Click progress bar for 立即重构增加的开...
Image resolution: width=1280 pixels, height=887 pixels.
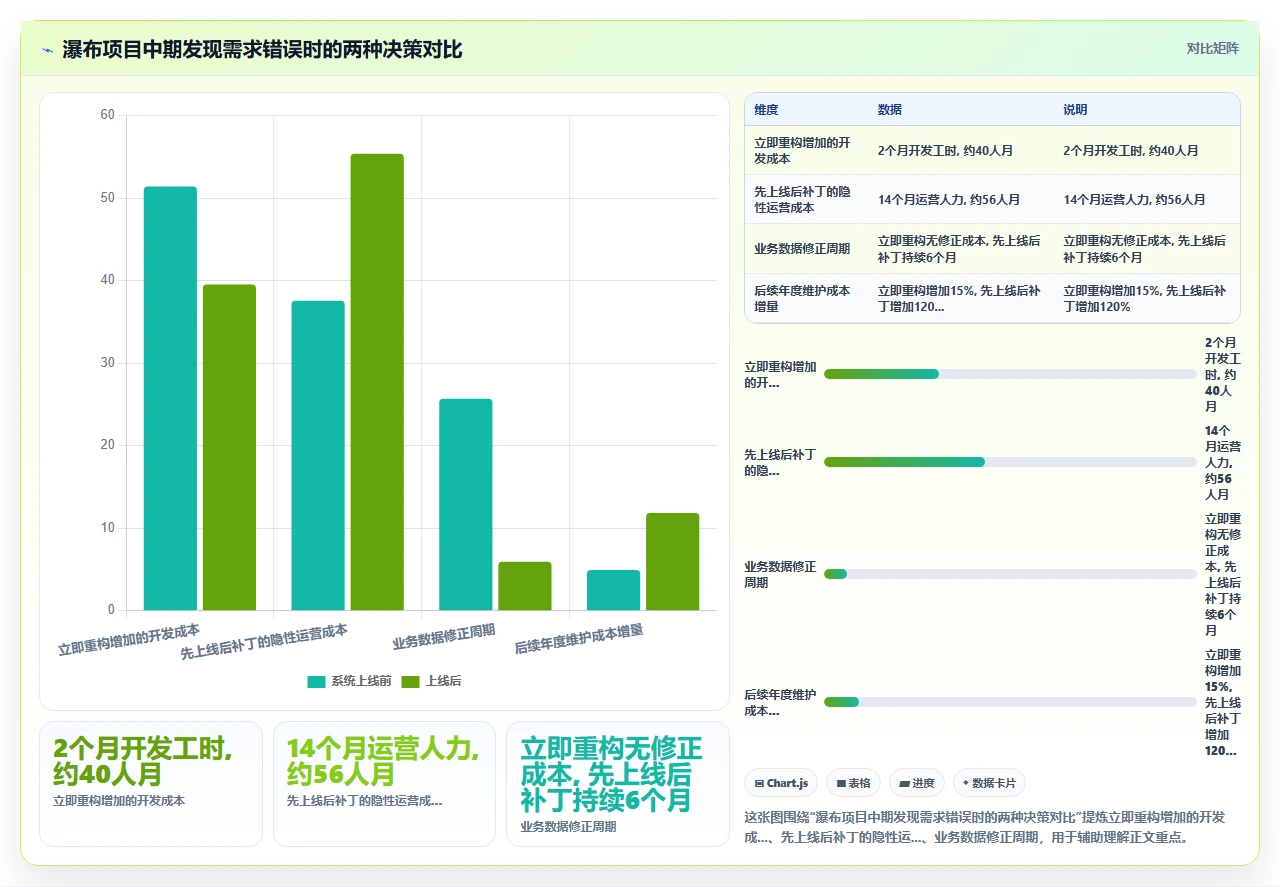click(1010, 374)
